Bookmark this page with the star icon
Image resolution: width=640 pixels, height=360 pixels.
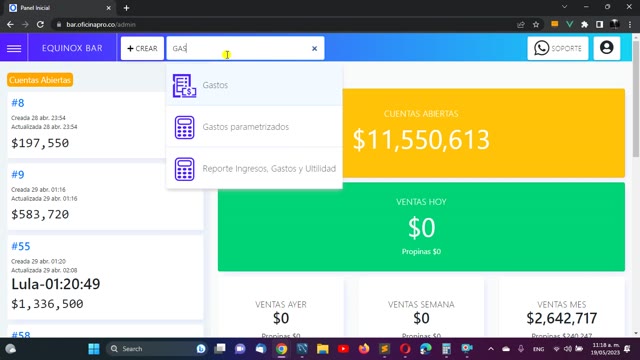tap(536, 24)
